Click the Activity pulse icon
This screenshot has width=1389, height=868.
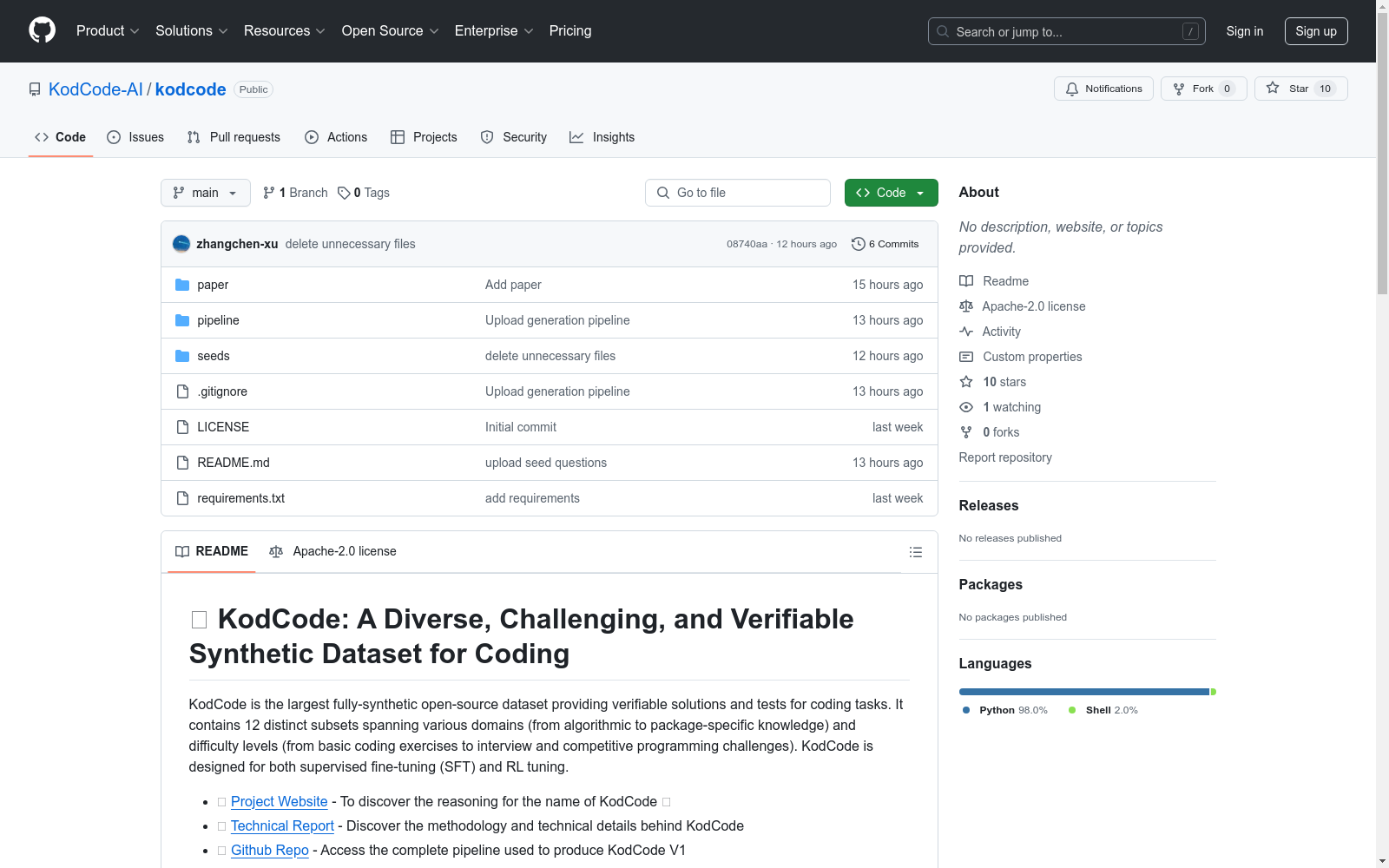(966, 332)
